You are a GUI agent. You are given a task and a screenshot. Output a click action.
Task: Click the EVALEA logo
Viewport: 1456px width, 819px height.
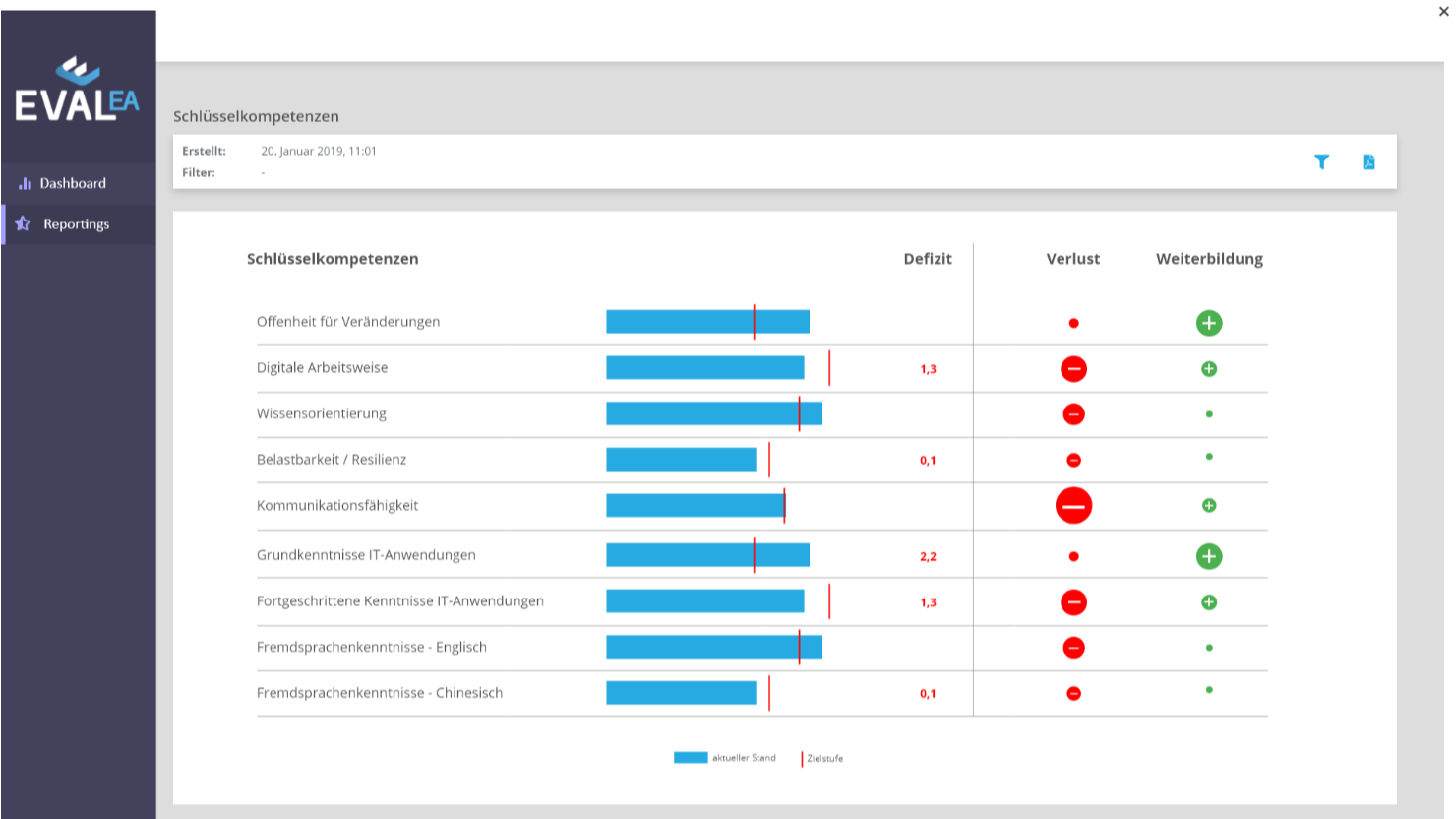click(77, 91)
